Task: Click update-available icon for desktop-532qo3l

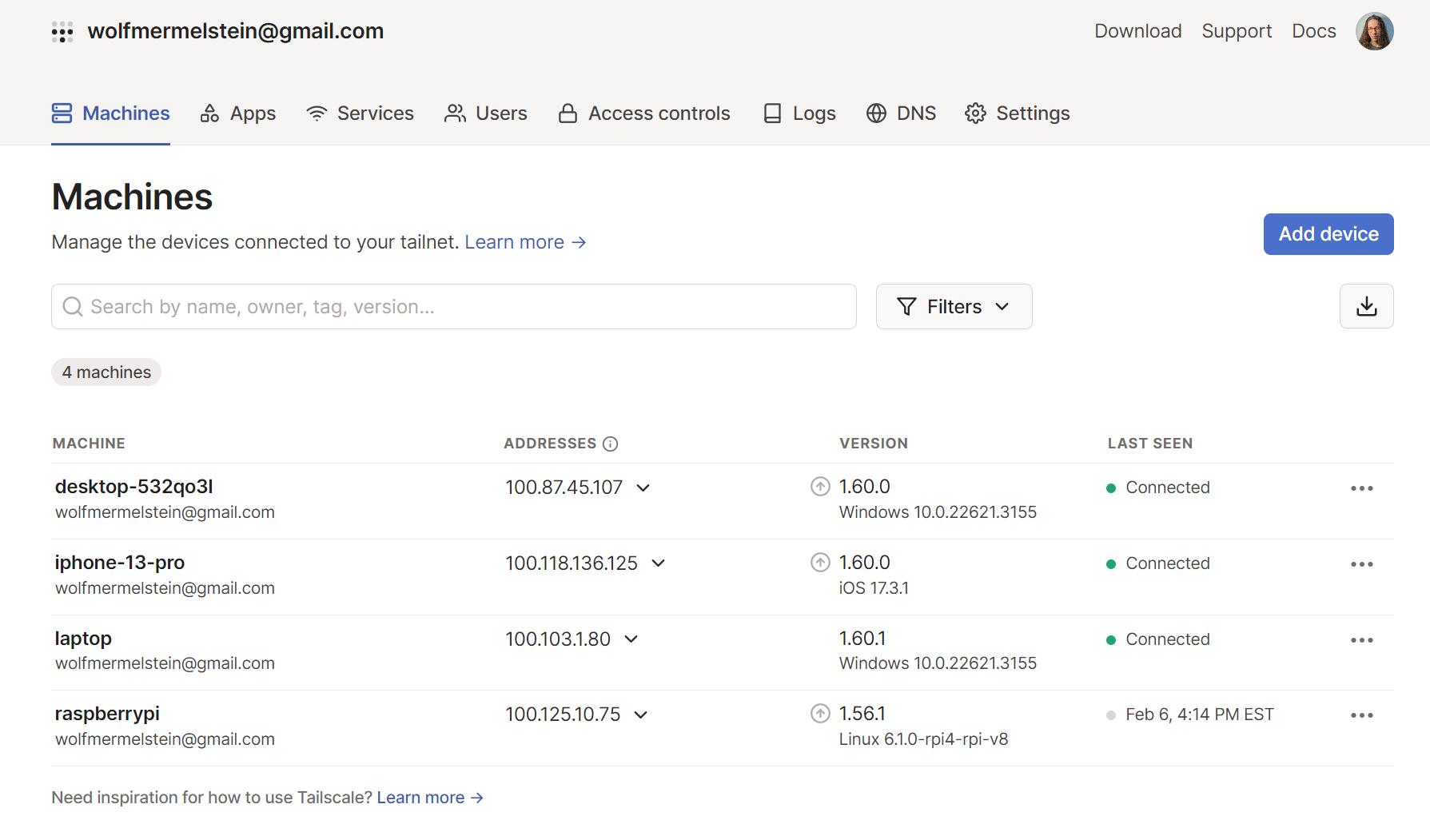Action: point(820,487)
